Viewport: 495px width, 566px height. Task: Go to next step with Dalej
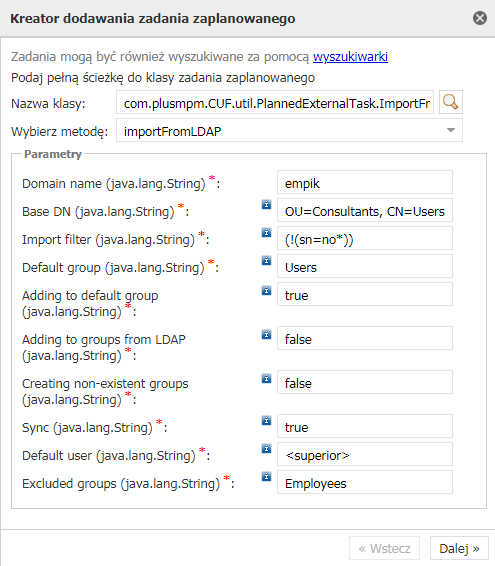459,548
